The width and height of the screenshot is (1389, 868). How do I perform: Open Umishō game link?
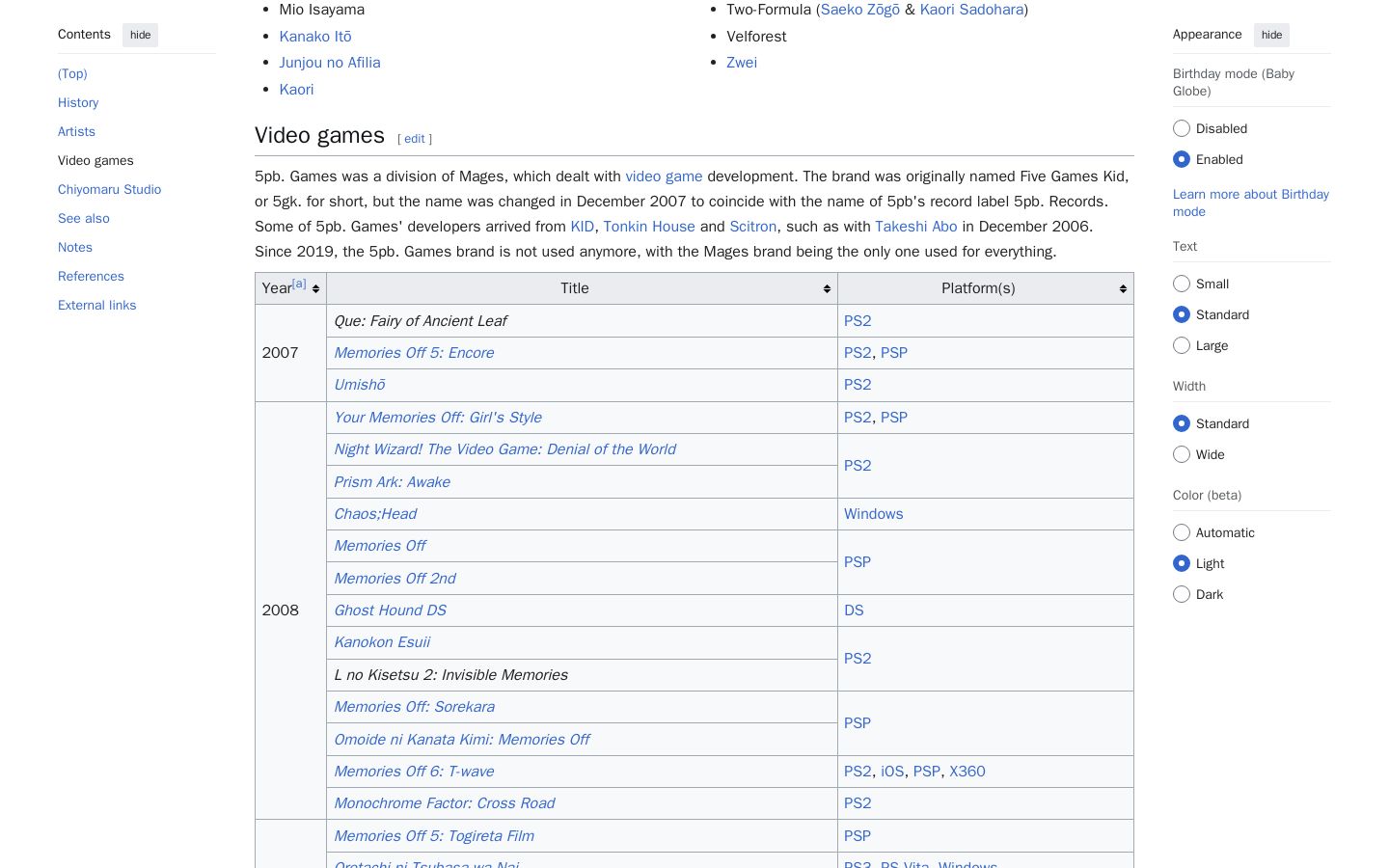(360, 385)
